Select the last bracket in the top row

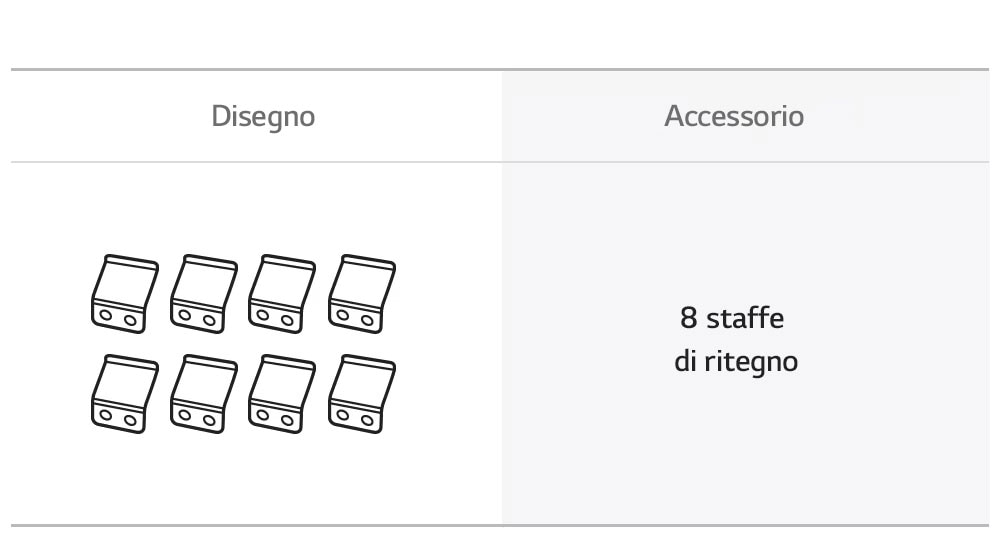pyautogui.click(x=361, y=293)
